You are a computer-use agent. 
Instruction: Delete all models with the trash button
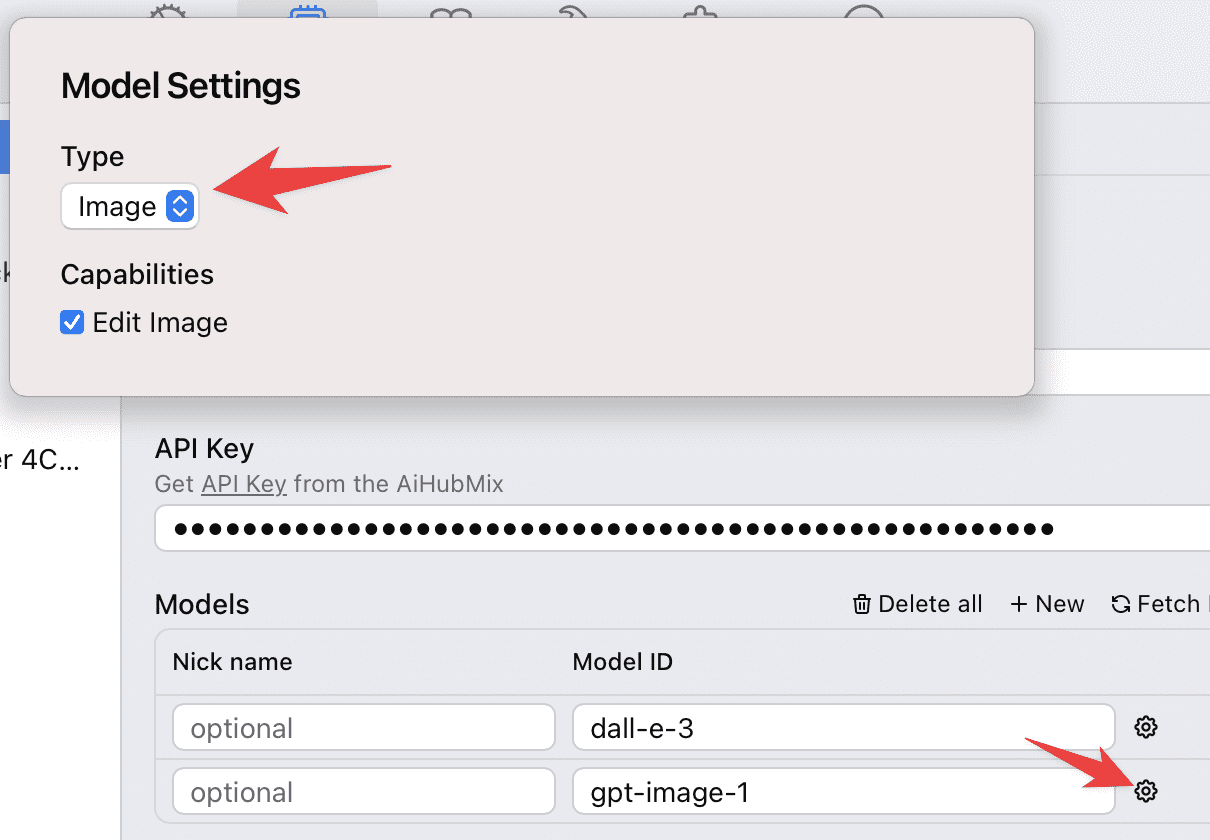917,604
